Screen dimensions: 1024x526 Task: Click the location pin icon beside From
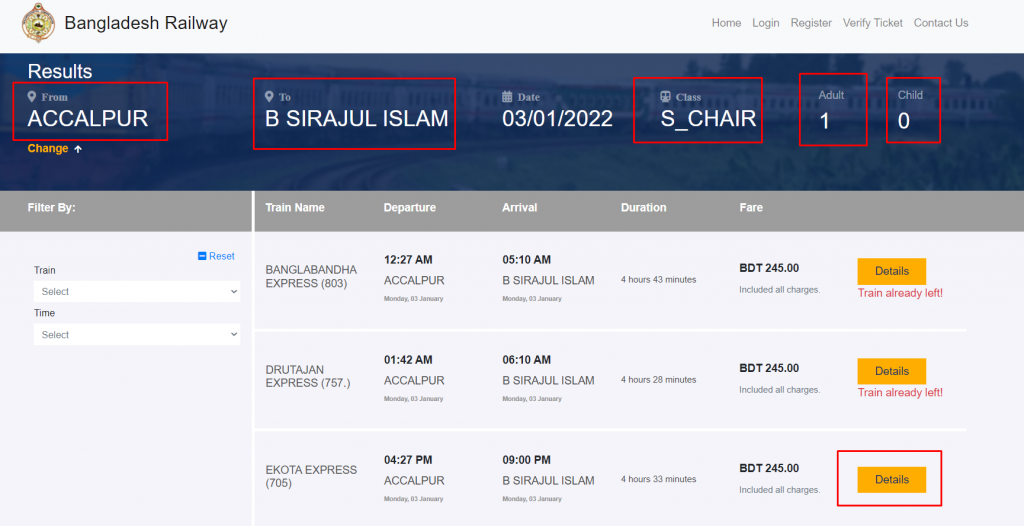click(31, 97)
